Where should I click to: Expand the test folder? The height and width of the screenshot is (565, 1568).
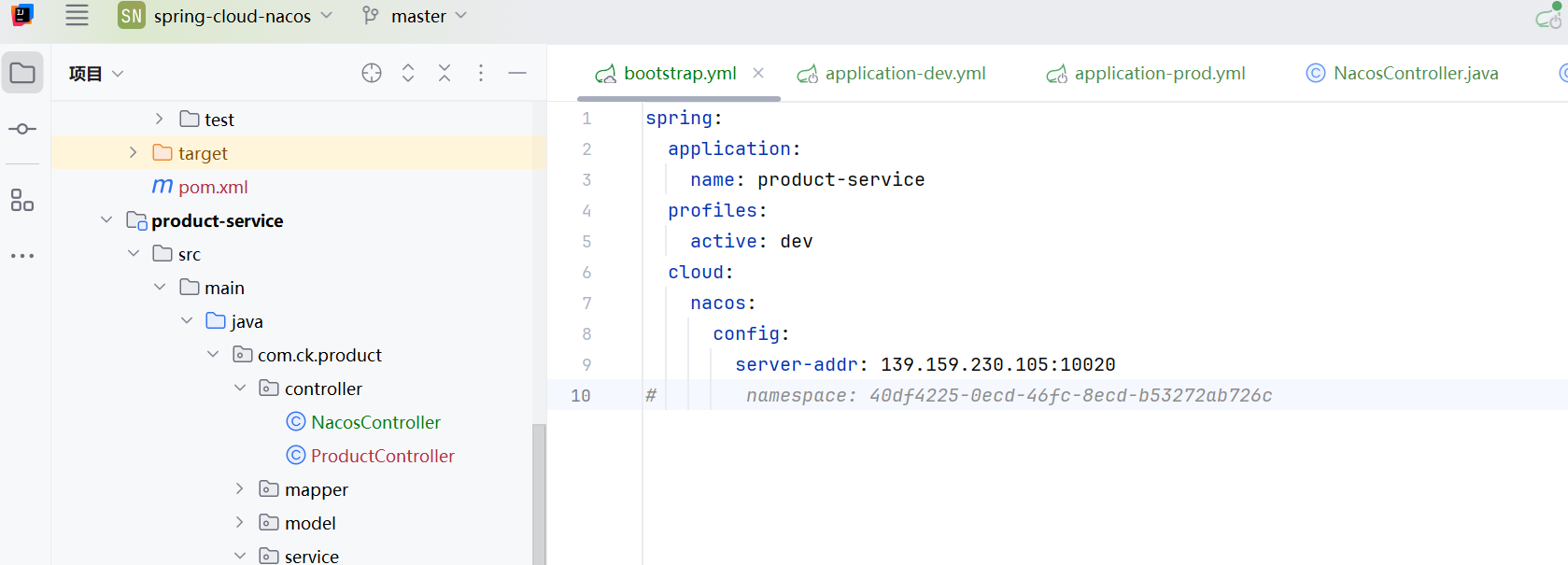pyautogui.click(x=159, y=119)
